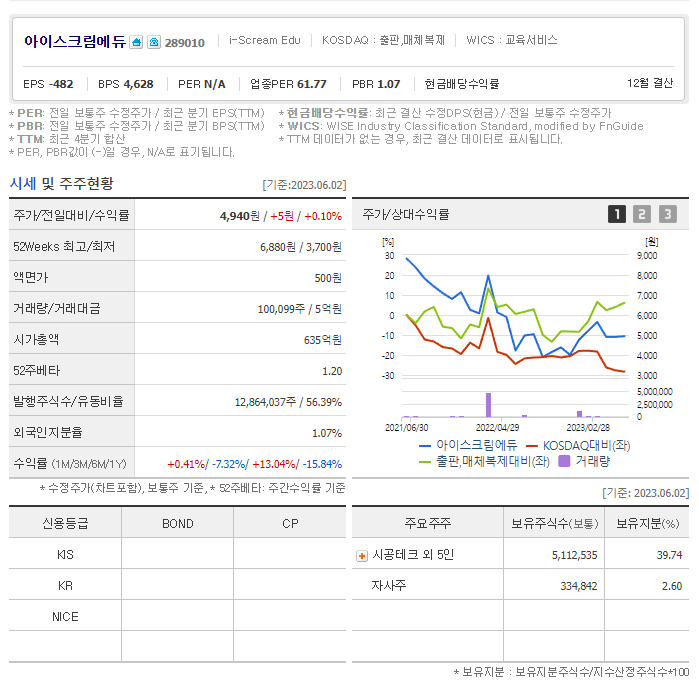
Task: Click the 주가/상대수익률 chart title
Action: pyautogui.click(x=406, y=214)
